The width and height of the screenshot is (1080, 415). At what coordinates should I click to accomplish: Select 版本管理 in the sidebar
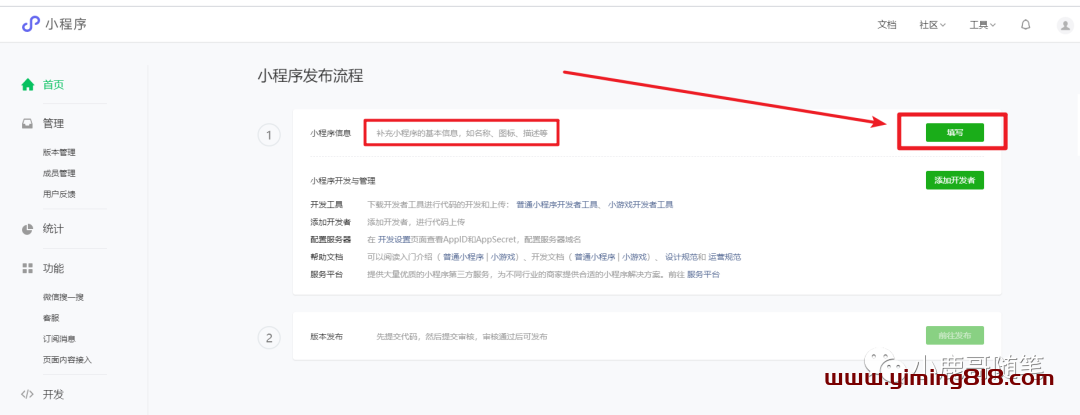59,153
